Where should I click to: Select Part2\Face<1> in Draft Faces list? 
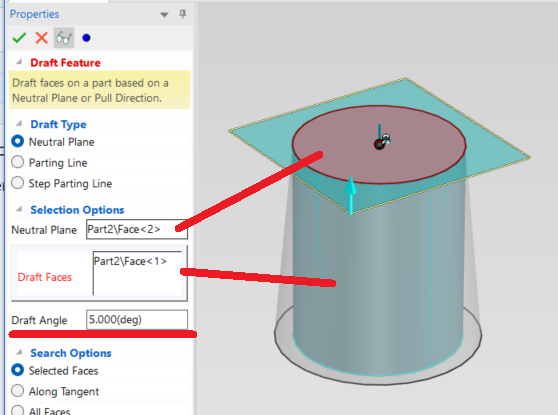coord(130,261)
